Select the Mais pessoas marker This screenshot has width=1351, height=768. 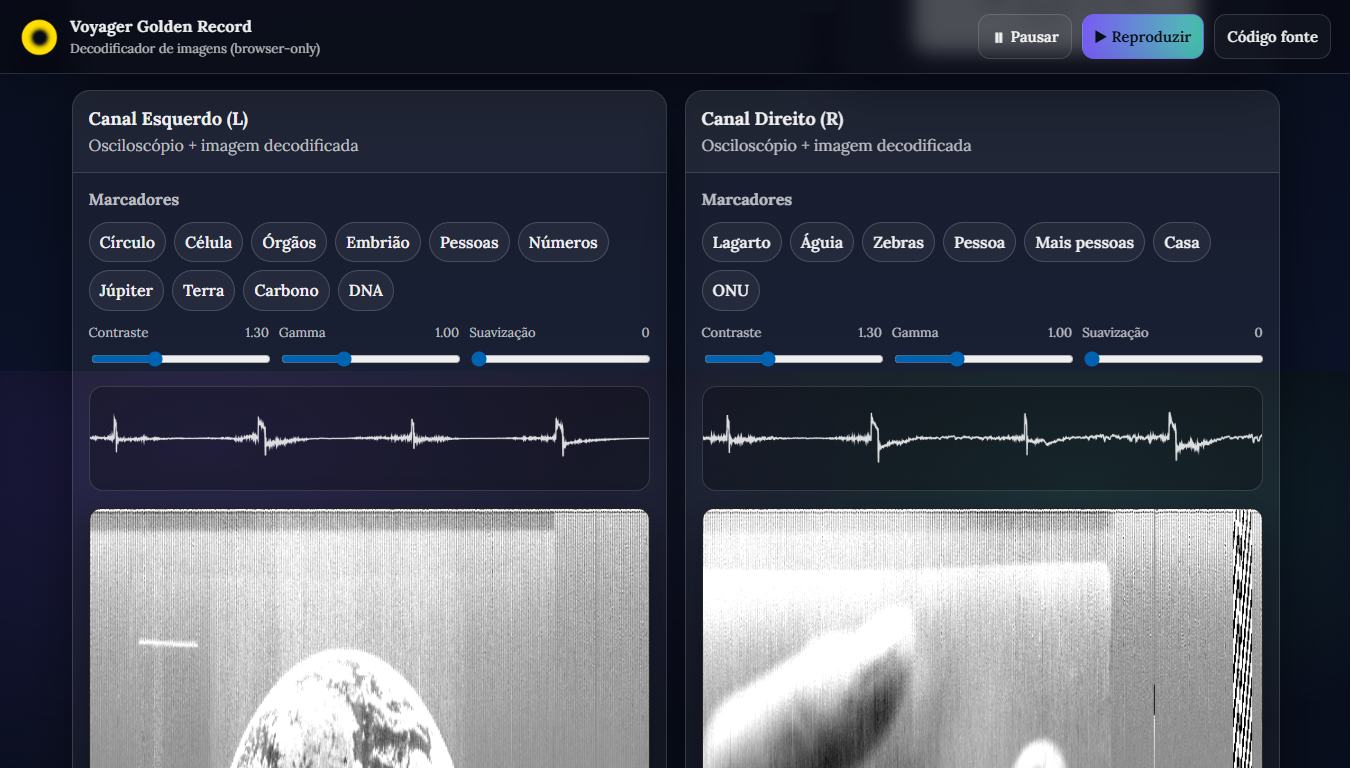click(x=1083, y=242)
